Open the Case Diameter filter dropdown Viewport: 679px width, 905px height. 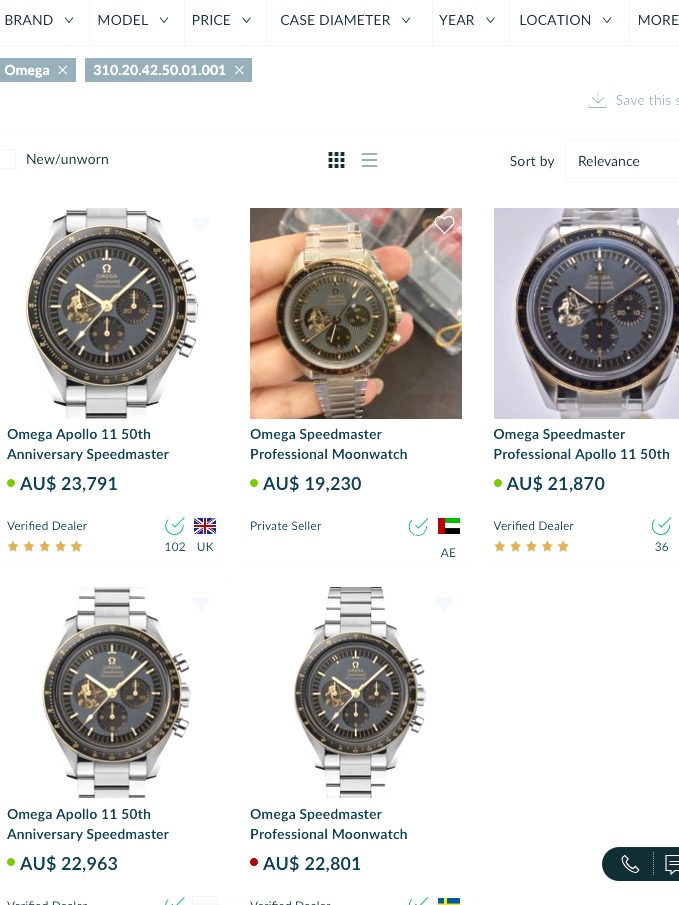pyautogui.click(x=345, y=20)
